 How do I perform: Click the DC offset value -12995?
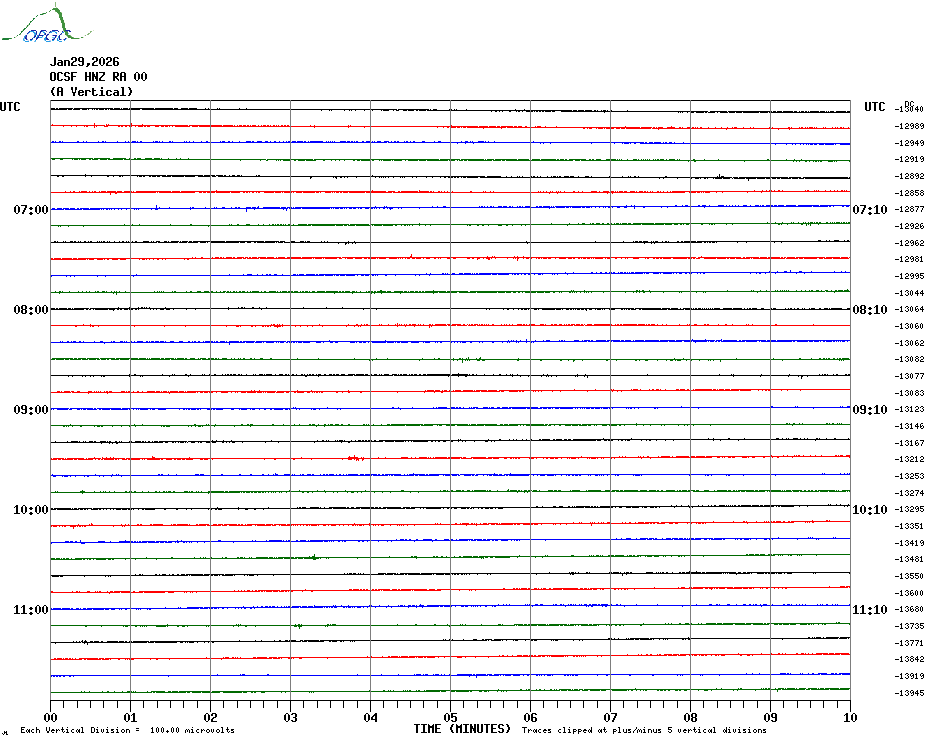click(909, 276)
